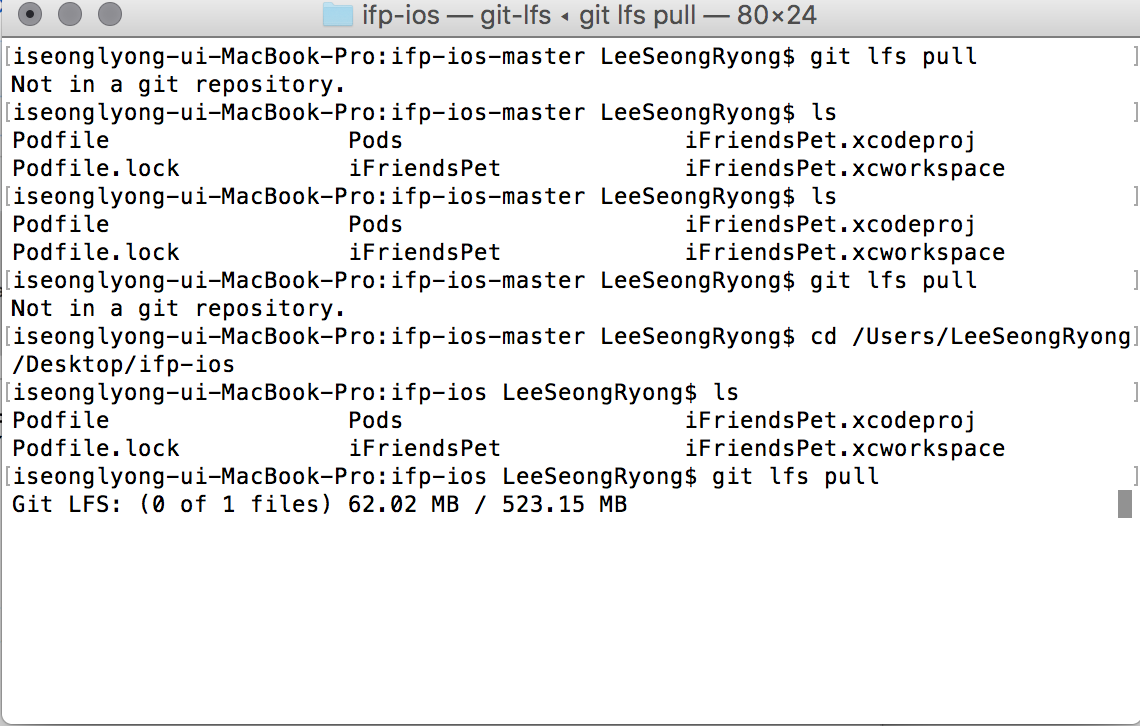Click 'iFriendsPet.xcworkspace' in the last ls output

pos(845,449)
